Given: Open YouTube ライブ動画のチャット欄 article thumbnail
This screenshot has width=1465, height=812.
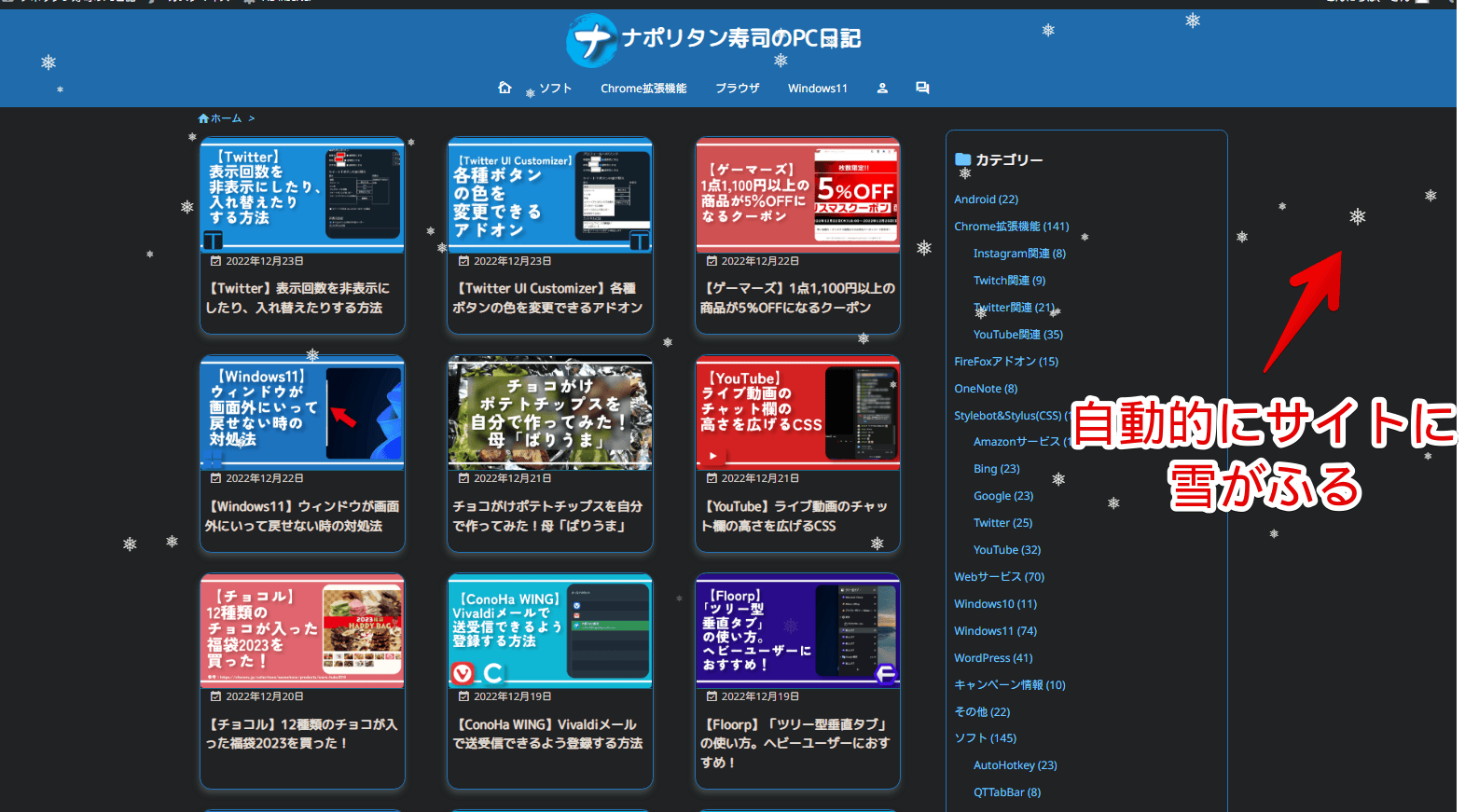Looking at the screenshot, I should click(798, 413).
